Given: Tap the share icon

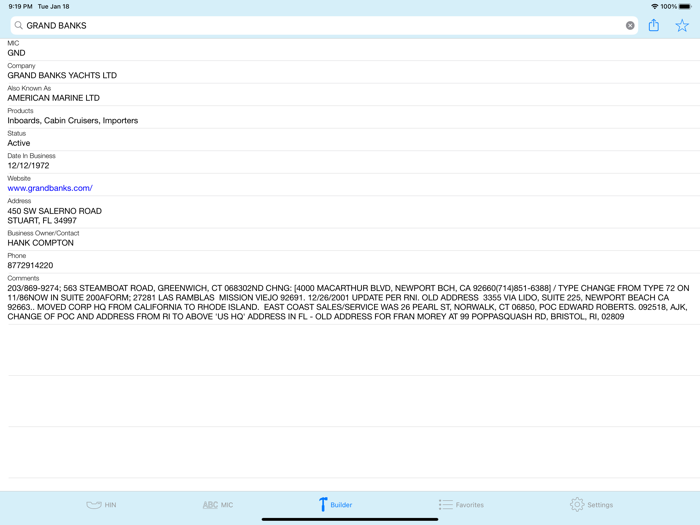Looking at the screenshot, I should 654,25.
